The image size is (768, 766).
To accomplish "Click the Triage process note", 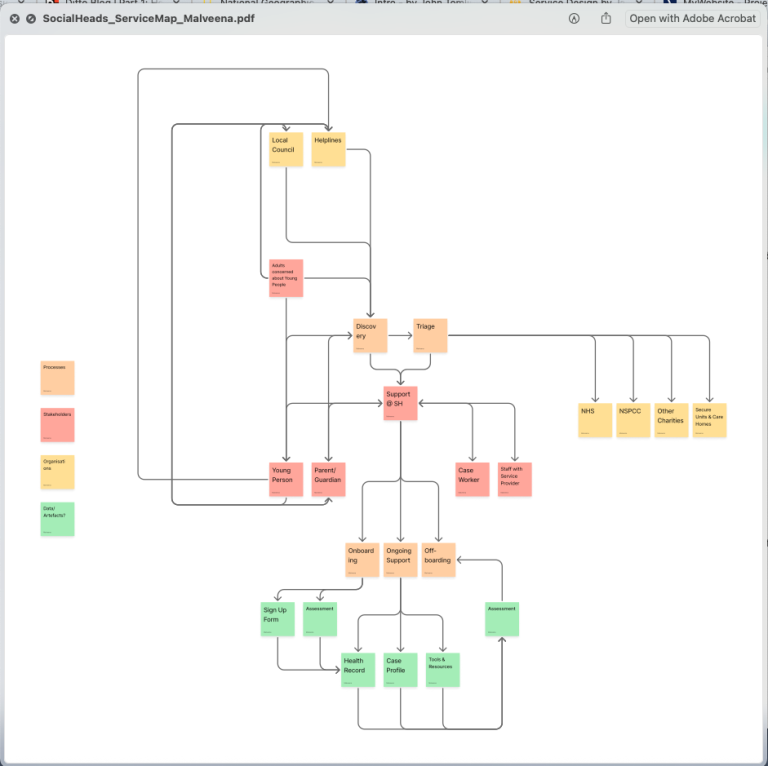I will (x=430, y=335).
